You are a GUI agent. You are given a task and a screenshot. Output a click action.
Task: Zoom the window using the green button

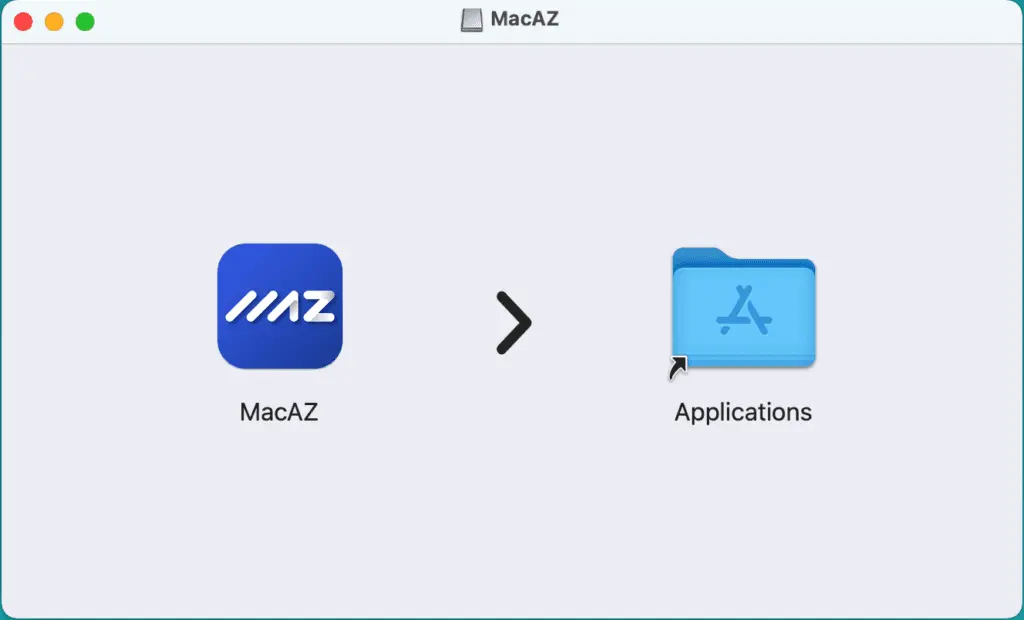(x=85, y=22)
